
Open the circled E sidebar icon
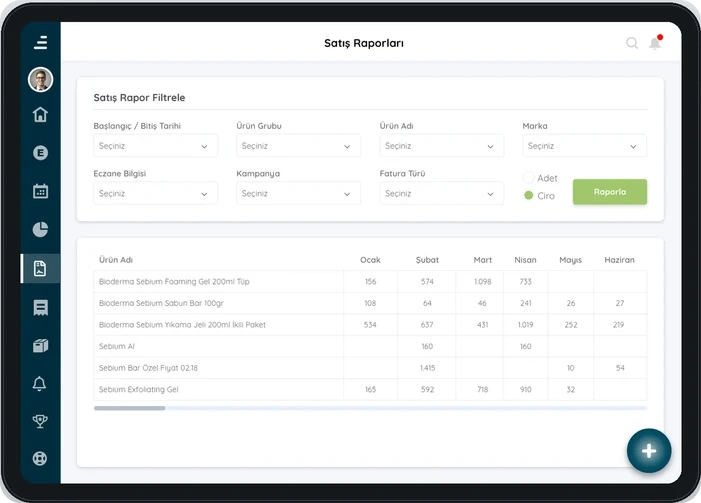(41, 153)
